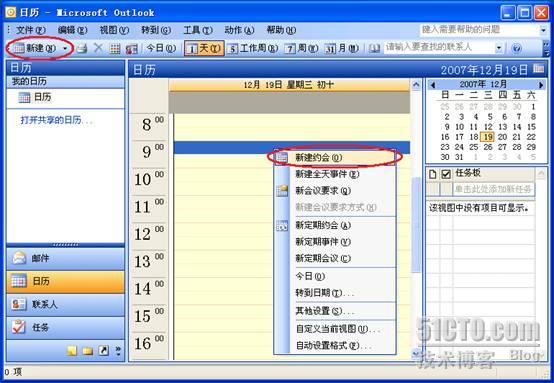Click the 2007年 12月 month header

tap(483, 84)
